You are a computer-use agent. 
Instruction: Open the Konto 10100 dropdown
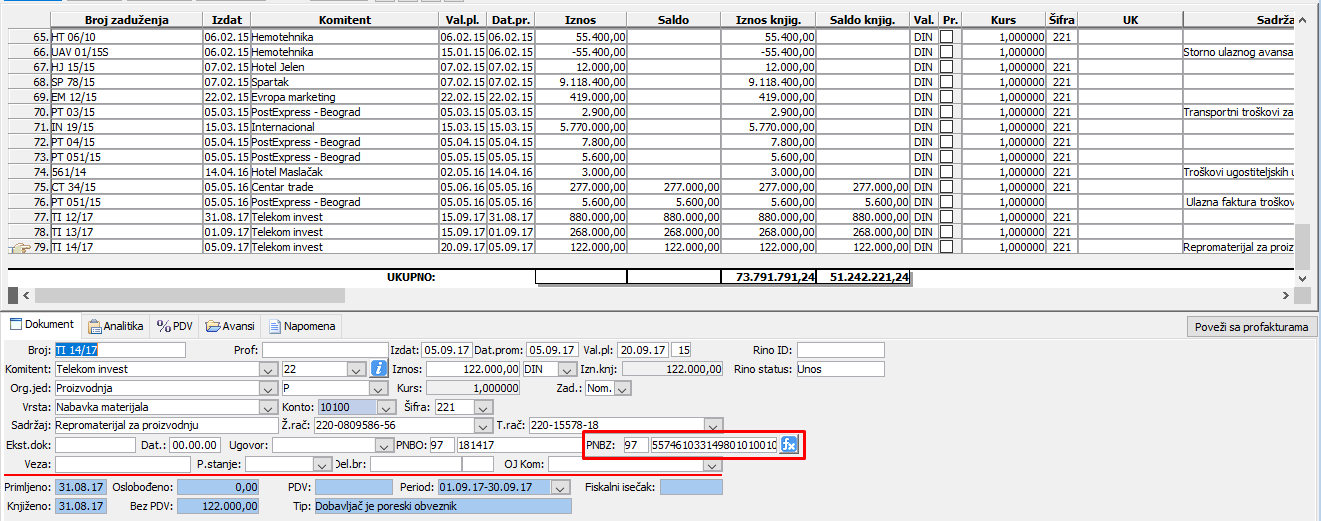tap(386, 407)
